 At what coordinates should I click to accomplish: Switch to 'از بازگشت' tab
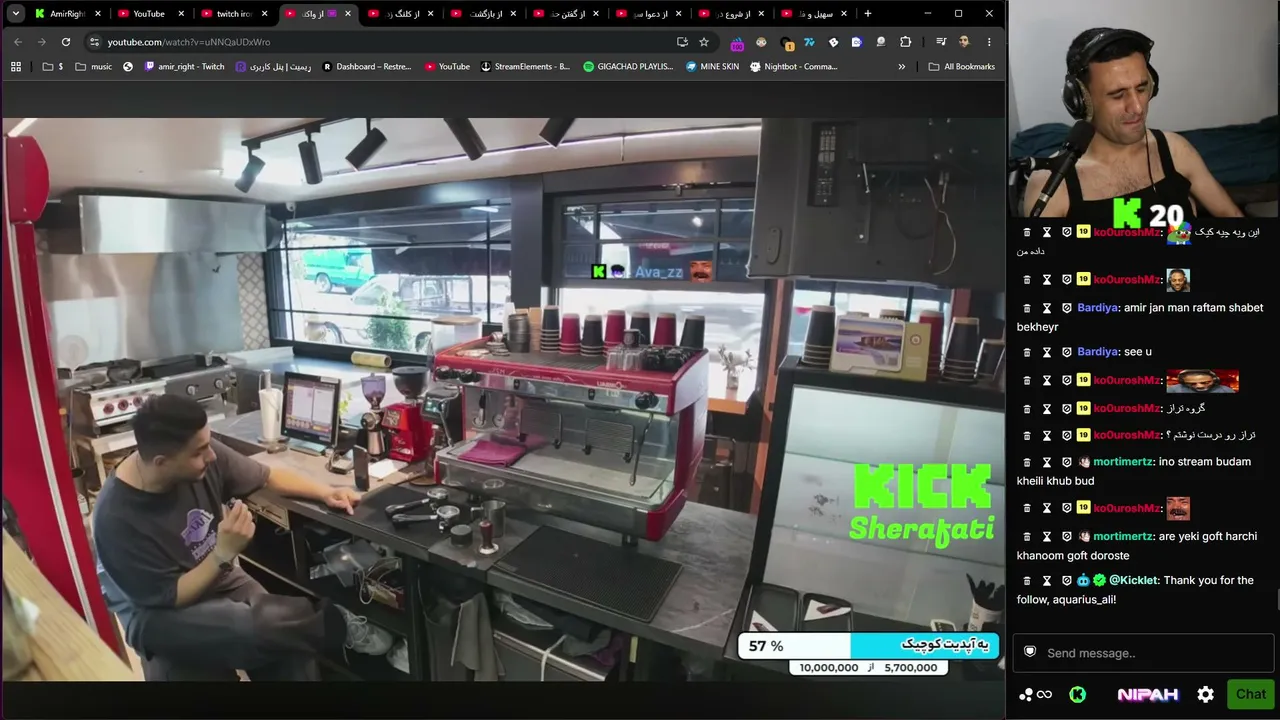(x=482, y=14)
